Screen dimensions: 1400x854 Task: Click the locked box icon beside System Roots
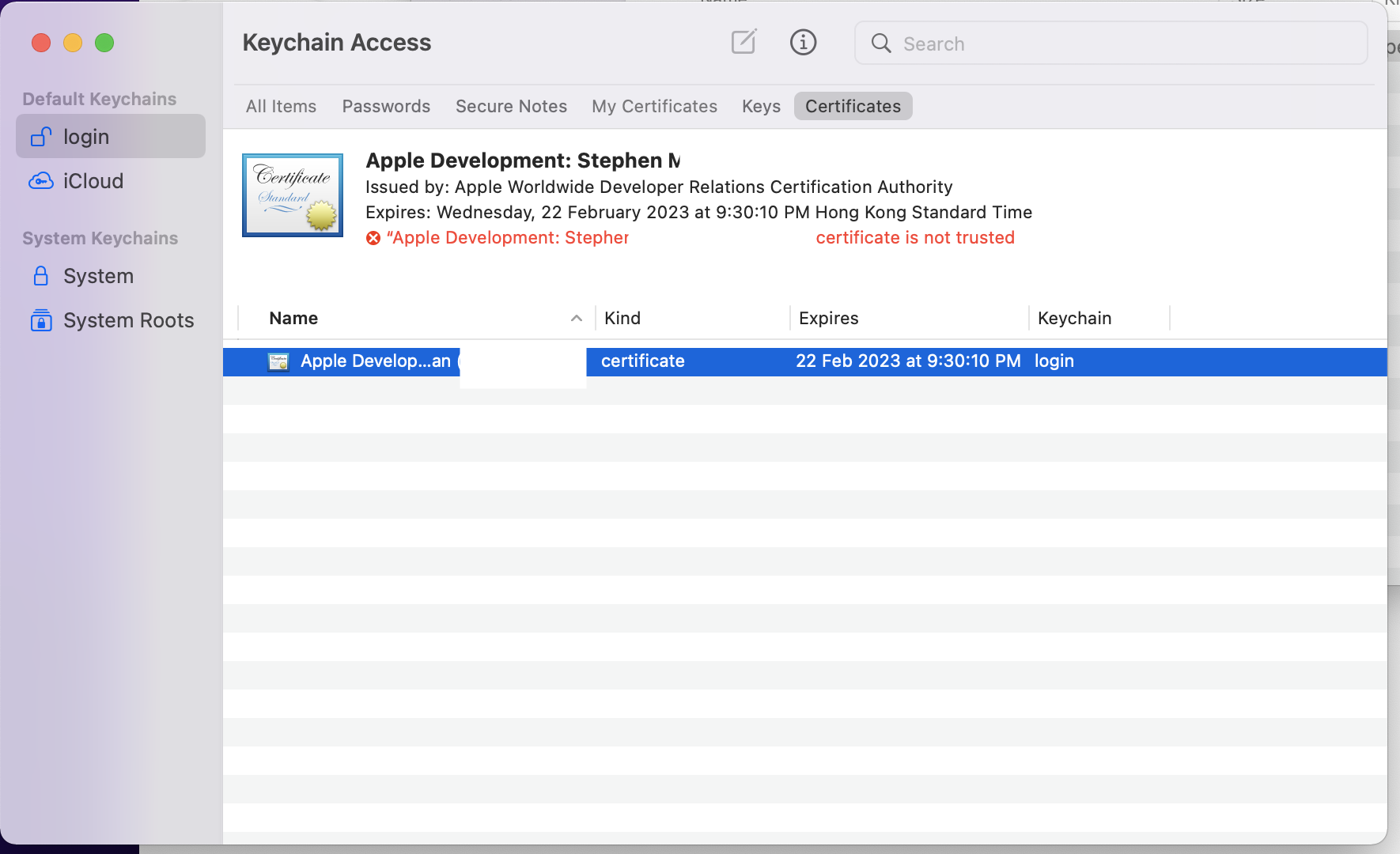point(41,320)
